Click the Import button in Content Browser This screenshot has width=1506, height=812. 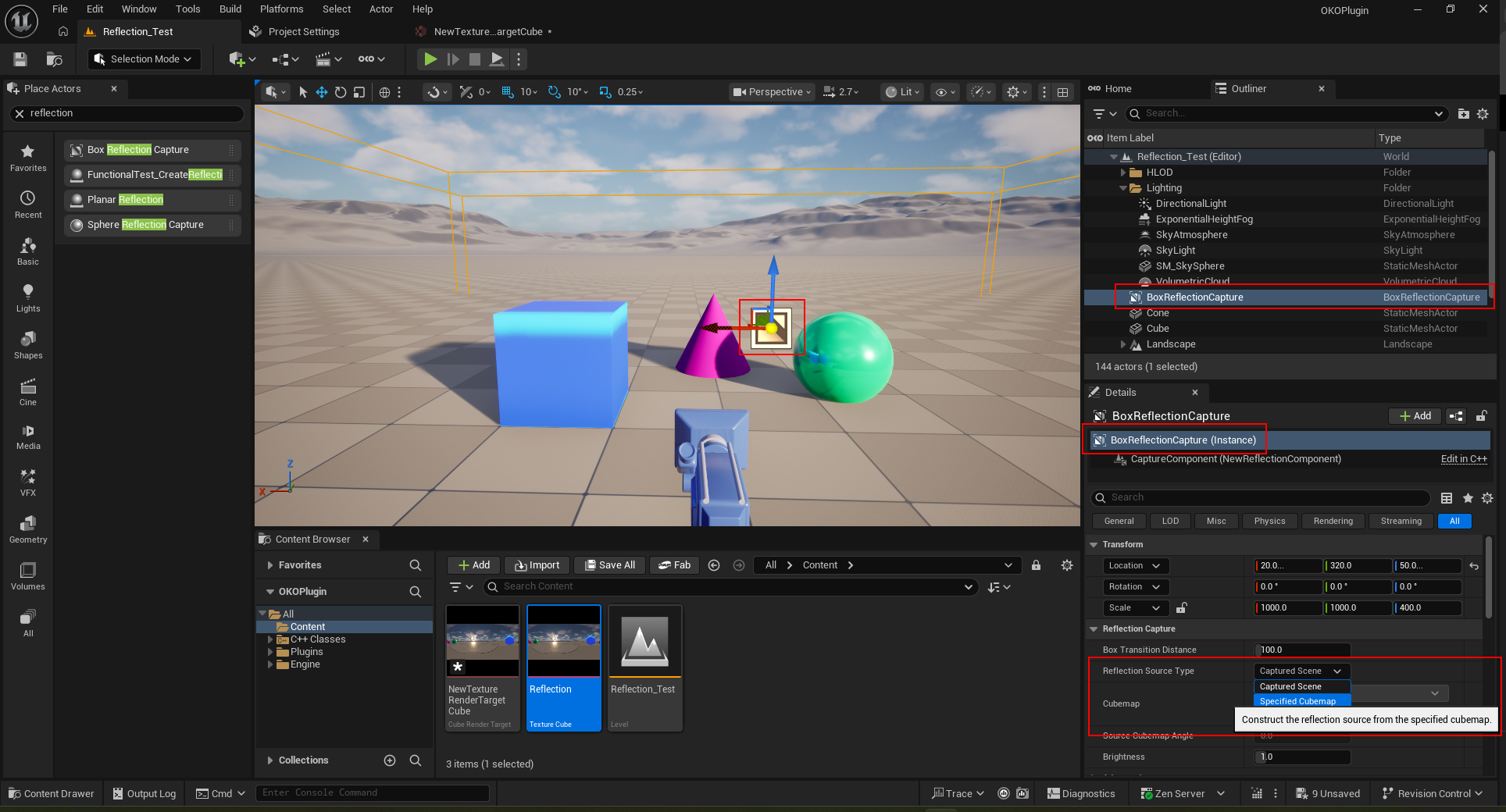click(x=537, y=565)
